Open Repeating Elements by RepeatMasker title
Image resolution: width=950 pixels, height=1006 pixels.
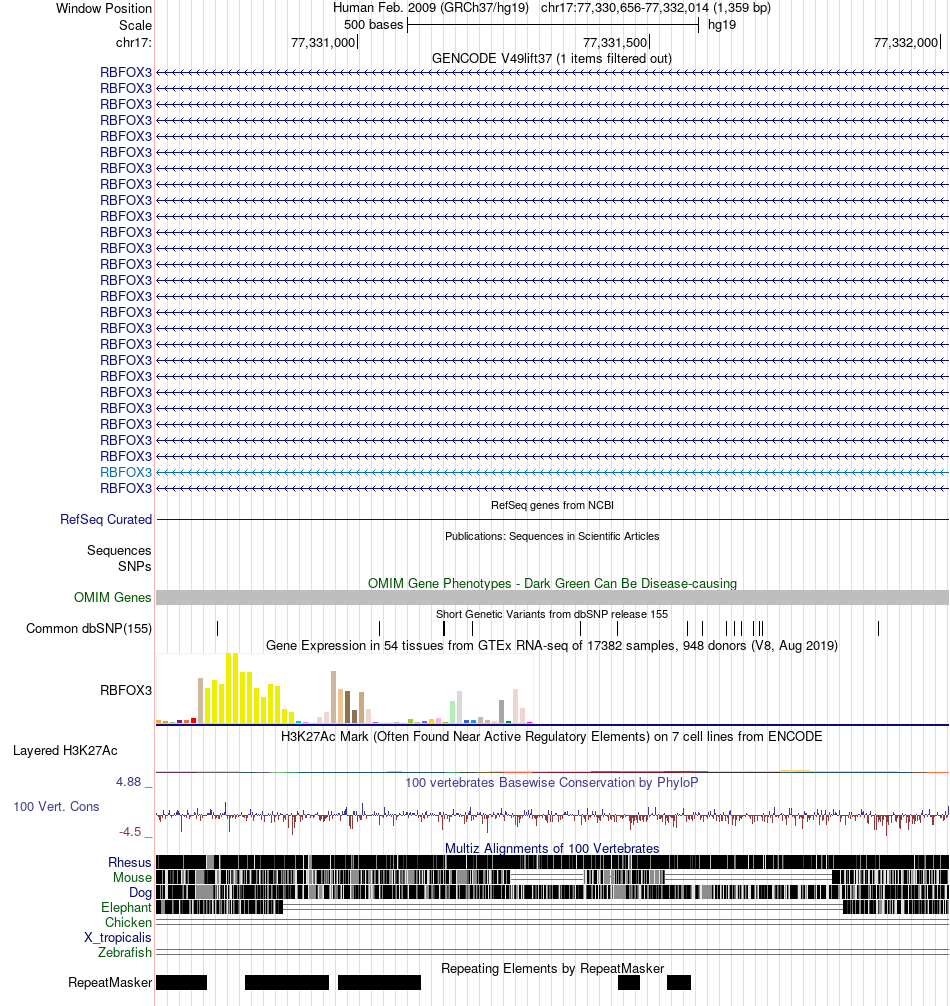click(552, 968)
